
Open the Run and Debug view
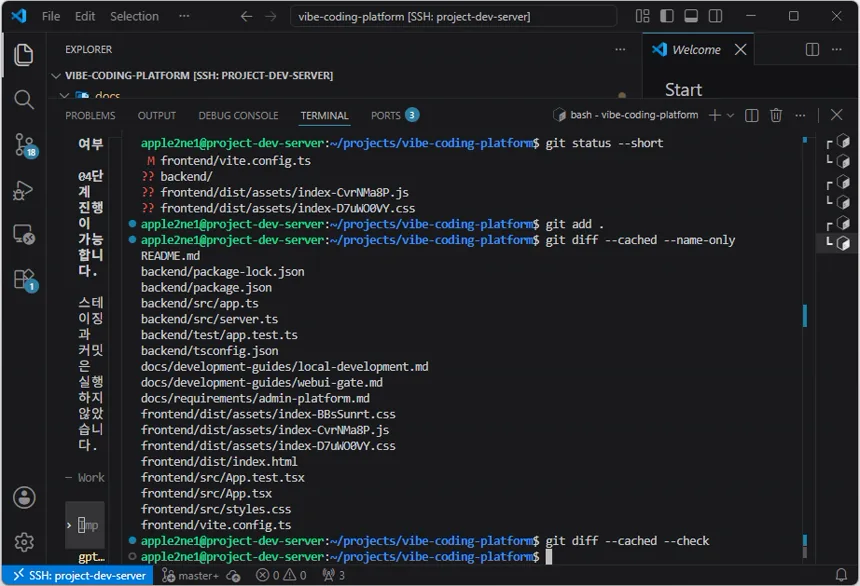tap(24, 190)
